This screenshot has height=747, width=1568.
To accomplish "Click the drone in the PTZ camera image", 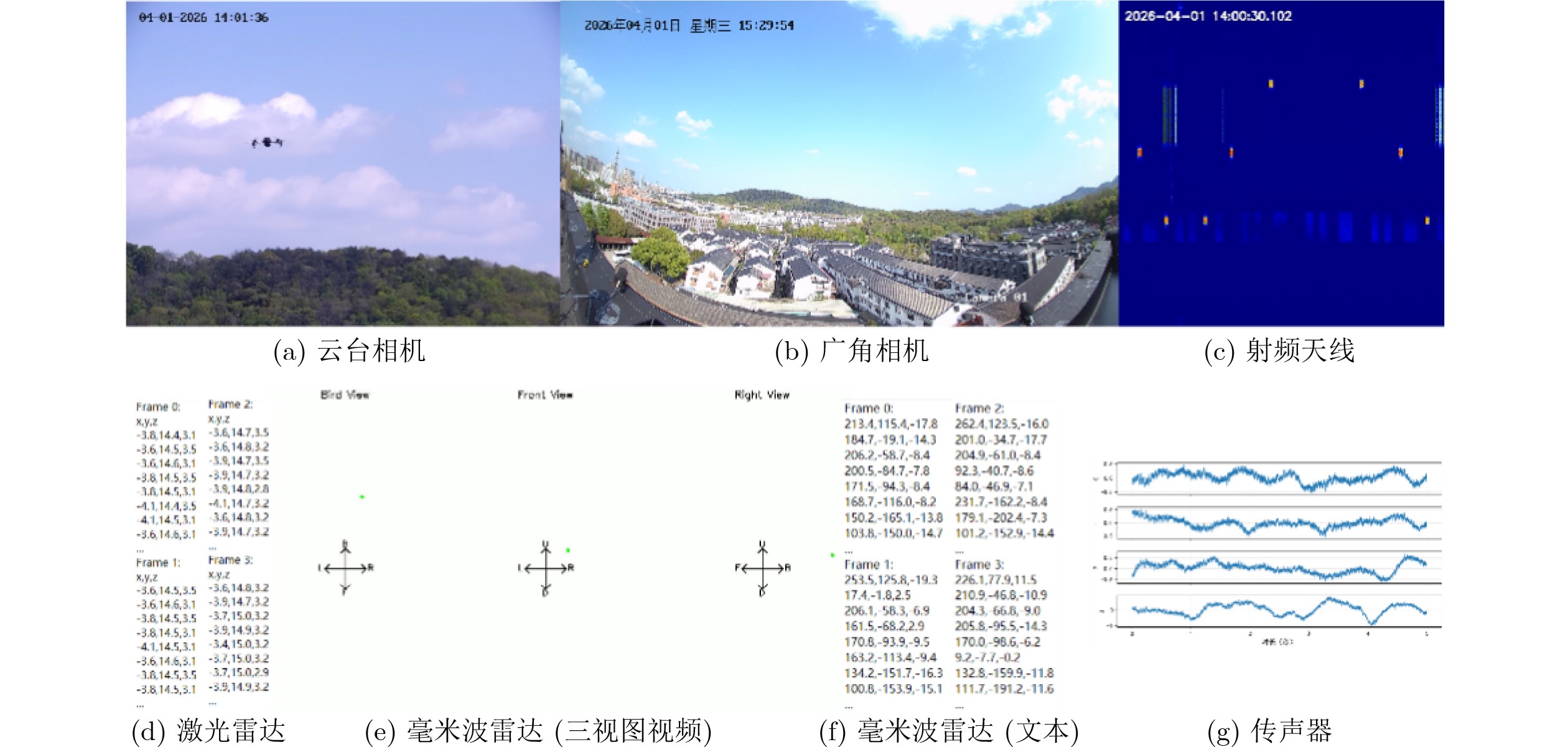I will (x=267, y=143).
